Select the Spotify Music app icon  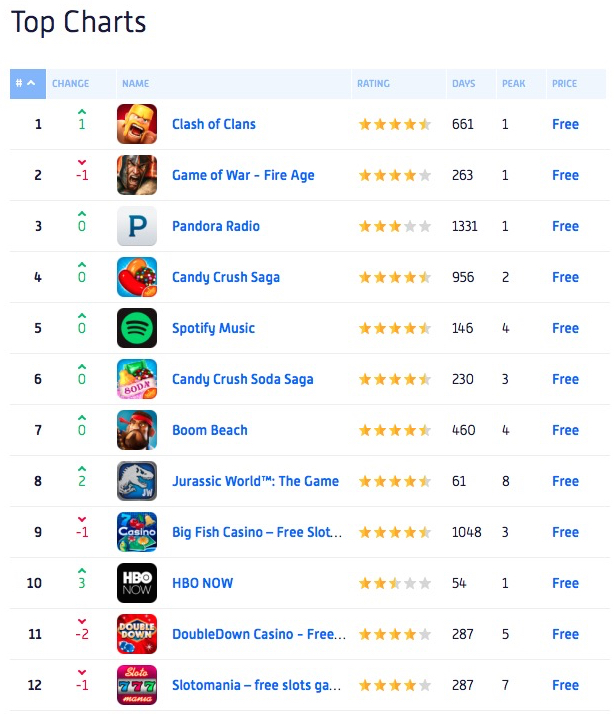(x=137, y=328)
